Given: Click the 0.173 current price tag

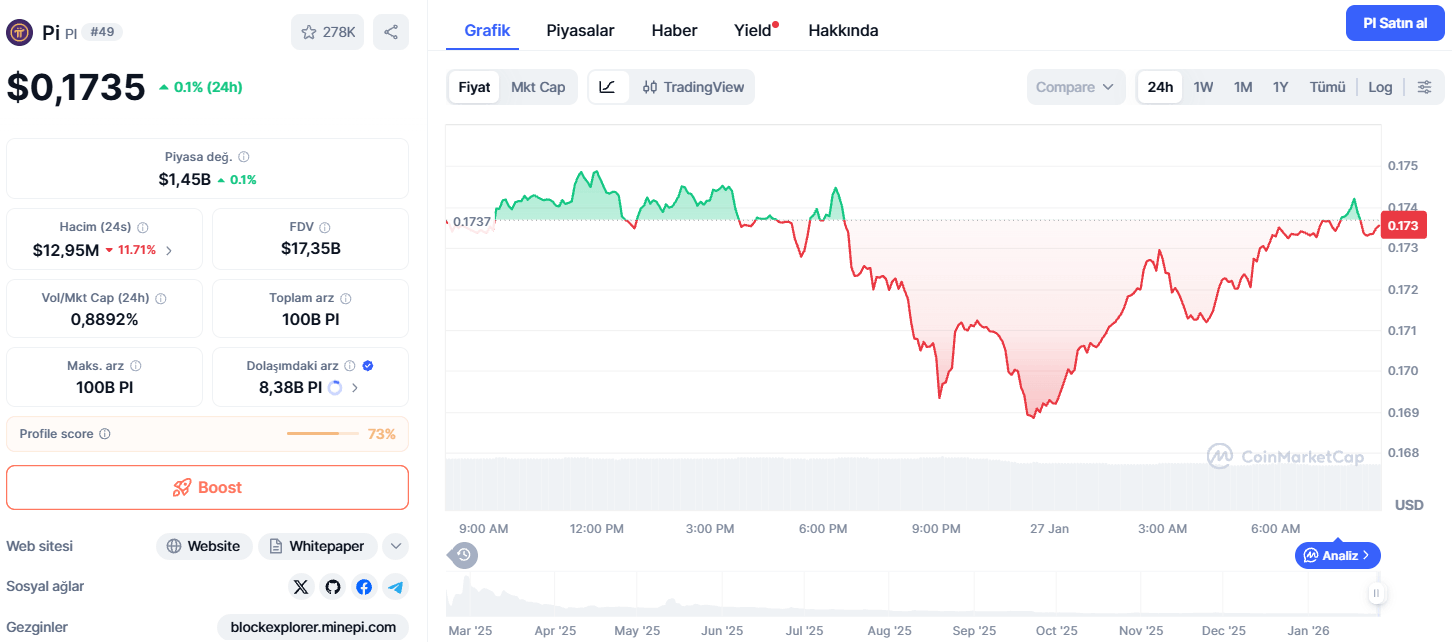Looking at the screenshot, I should [x=1402, y=226].
